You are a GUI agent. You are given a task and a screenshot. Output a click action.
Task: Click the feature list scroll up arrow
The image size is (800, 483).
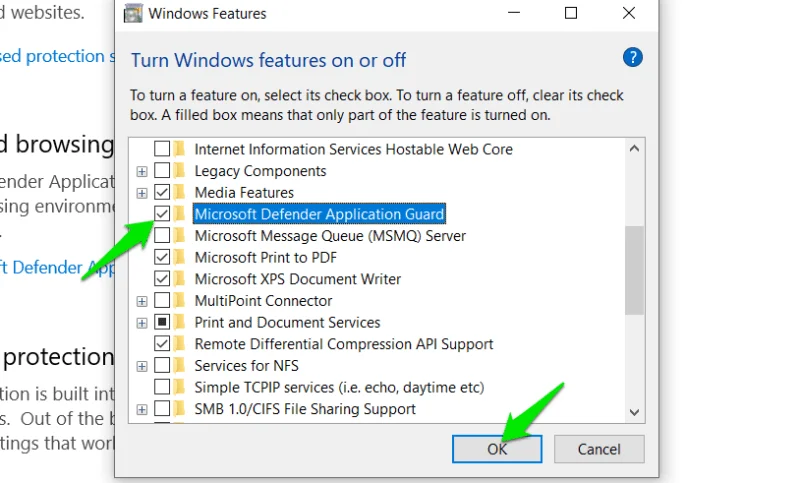[634, 149]
